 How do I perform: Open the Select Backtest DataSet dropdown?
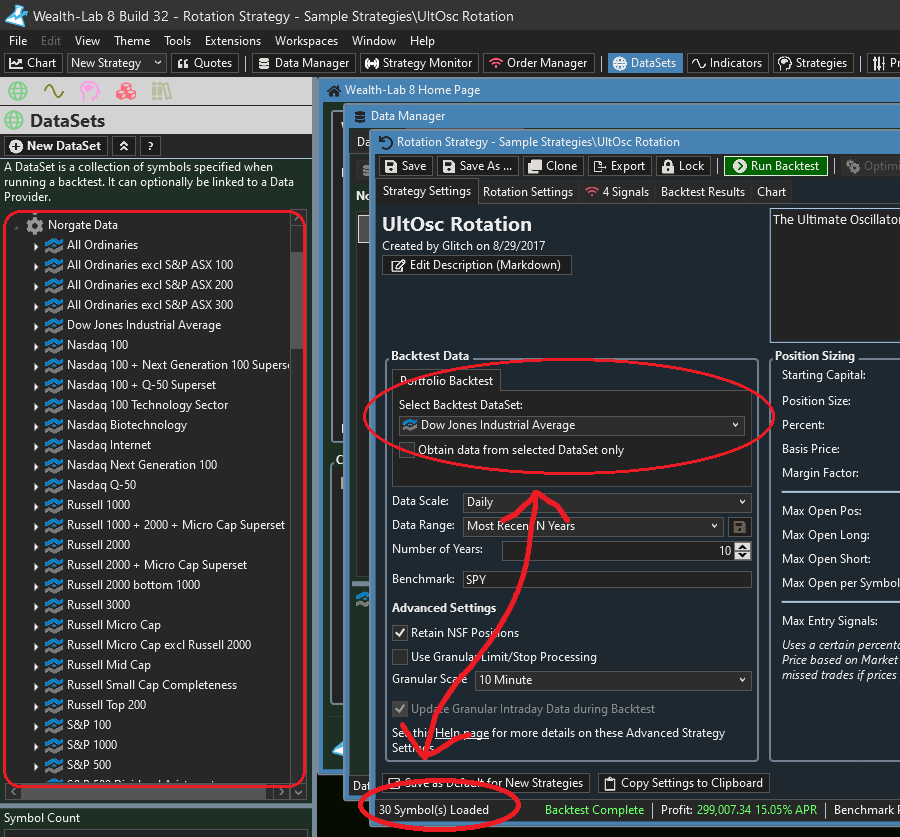tap(572, 425)
